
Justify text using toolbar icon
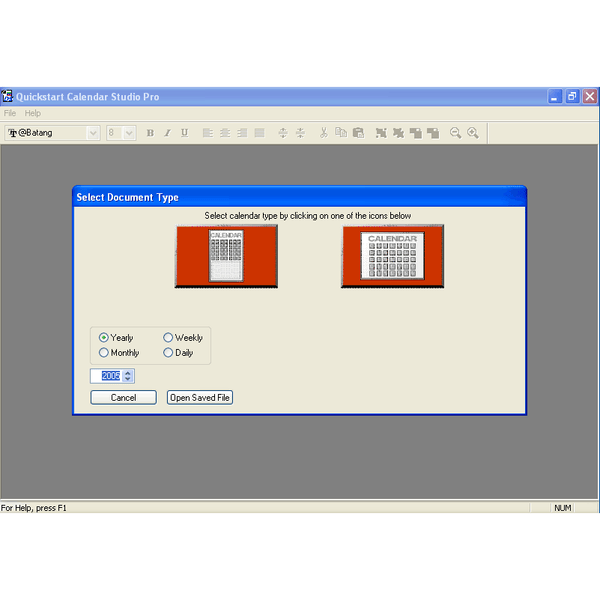click(x=259, y=133)
